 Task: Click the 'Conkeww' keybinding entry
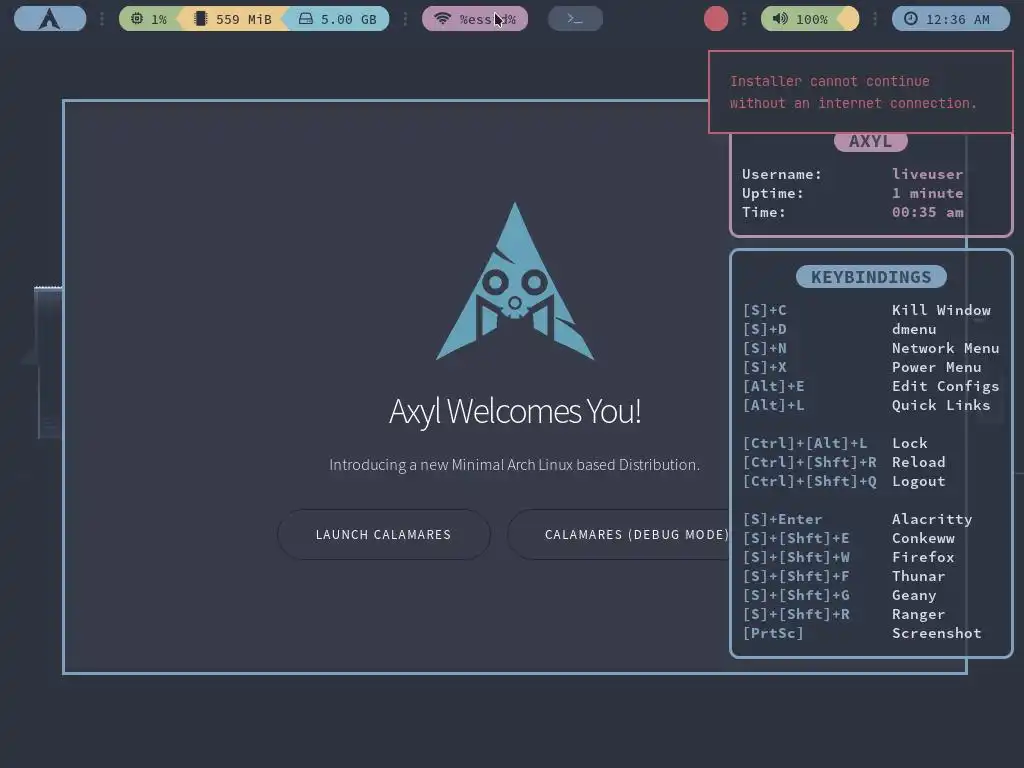[x=923, y=538]
